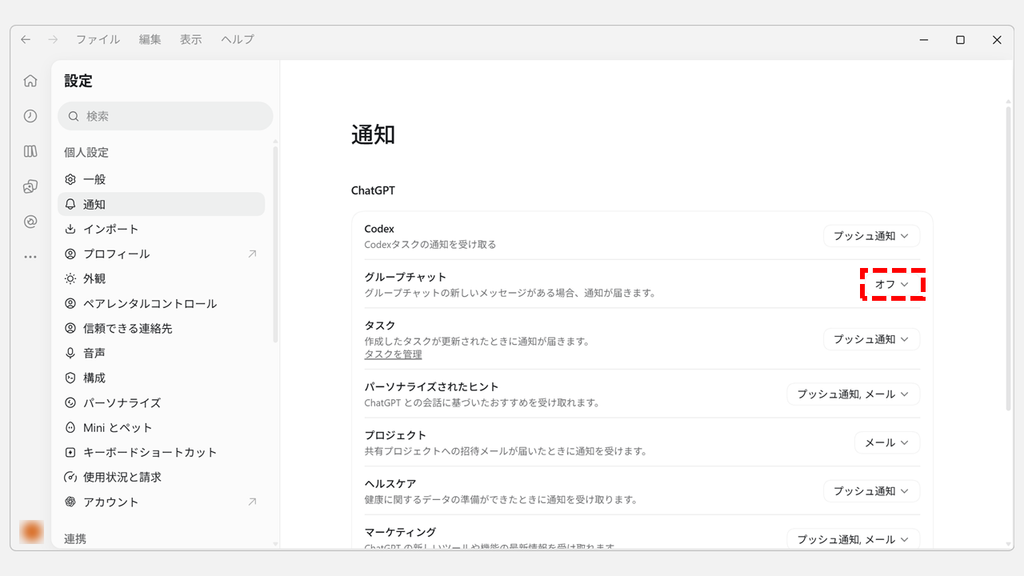
Task: Click the 設定 sidebar title
Action: (78, 81)
